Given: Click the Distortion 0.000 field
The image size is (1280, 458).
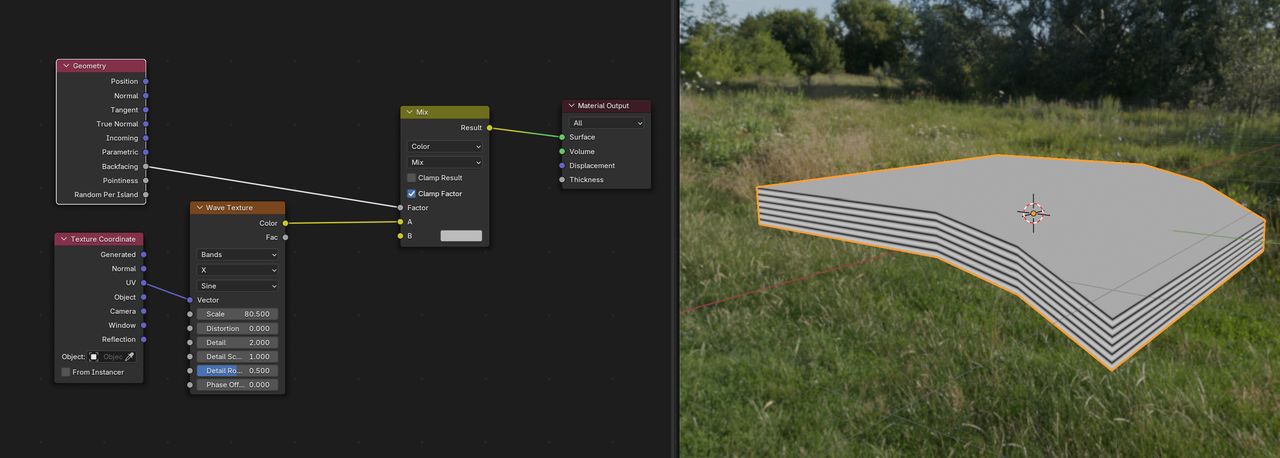Looking at the screenshot, I should [x=238, y=328].
